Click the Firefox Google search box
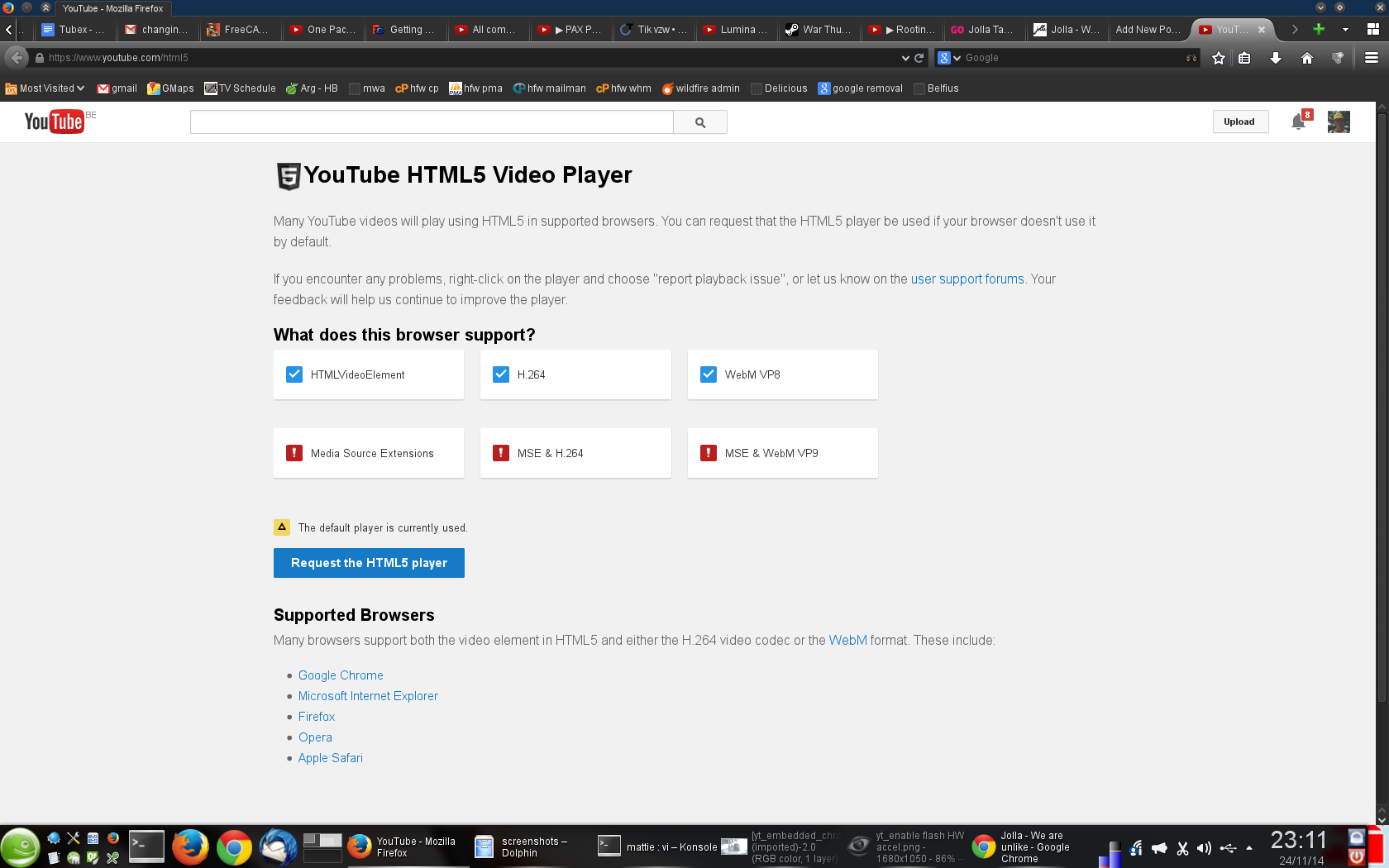Screen dimensions: 1389x868 point(1075,58)
